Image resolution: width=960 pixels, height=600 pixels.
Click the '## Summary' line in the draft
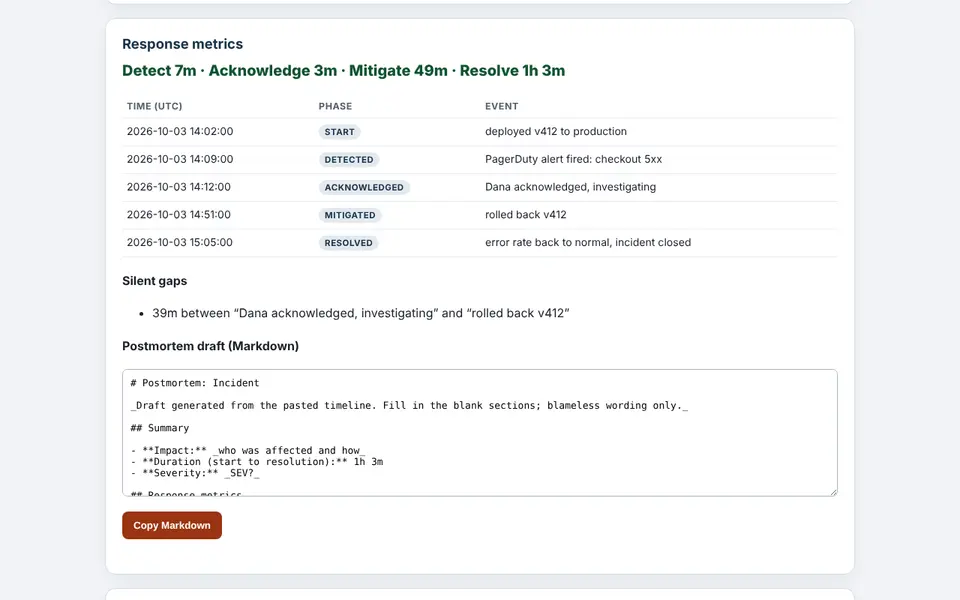(160, 428)
